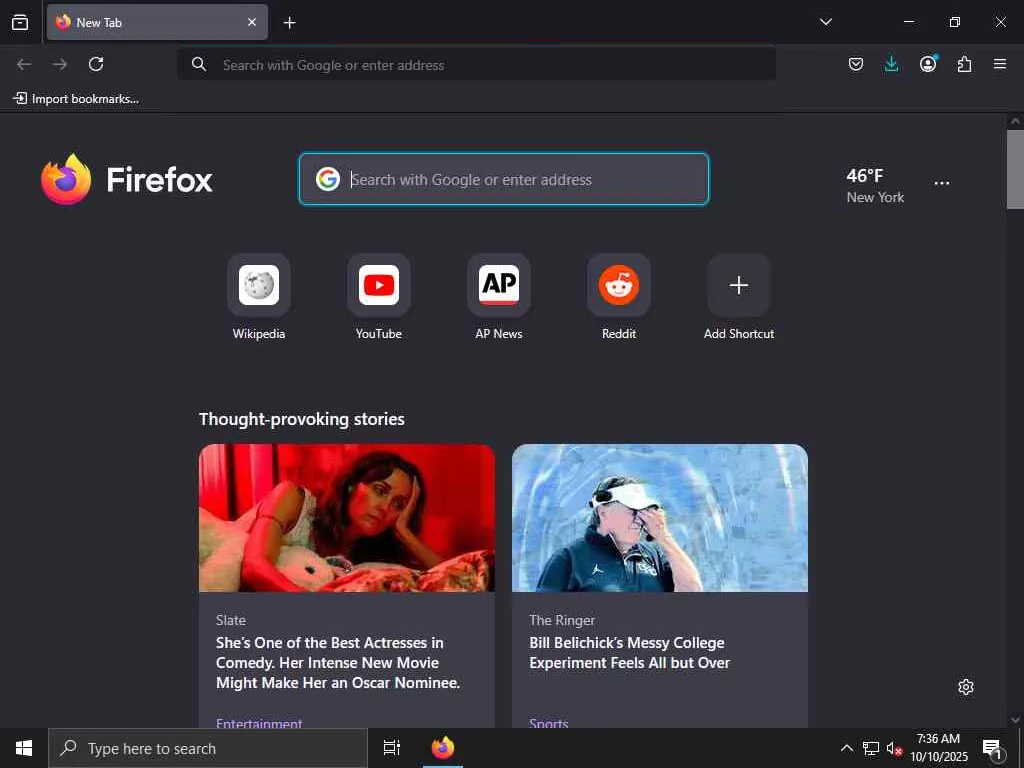1024x768 pixels.
Task: Focus the toolbar address bar
Action: coord(477,65)
